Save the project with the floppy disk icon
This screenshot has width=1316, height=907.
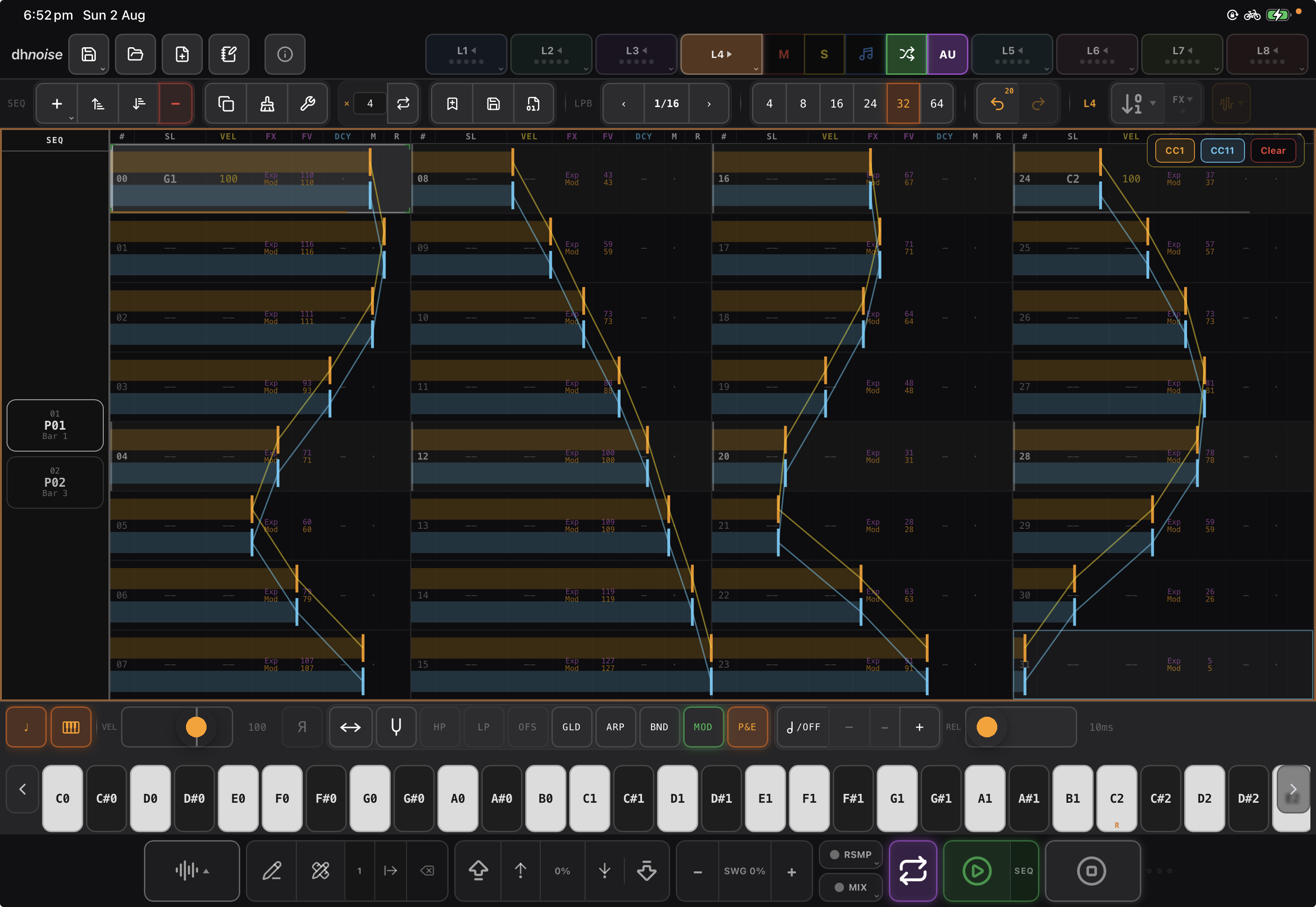pyautogui.click(x=89, y=55)
